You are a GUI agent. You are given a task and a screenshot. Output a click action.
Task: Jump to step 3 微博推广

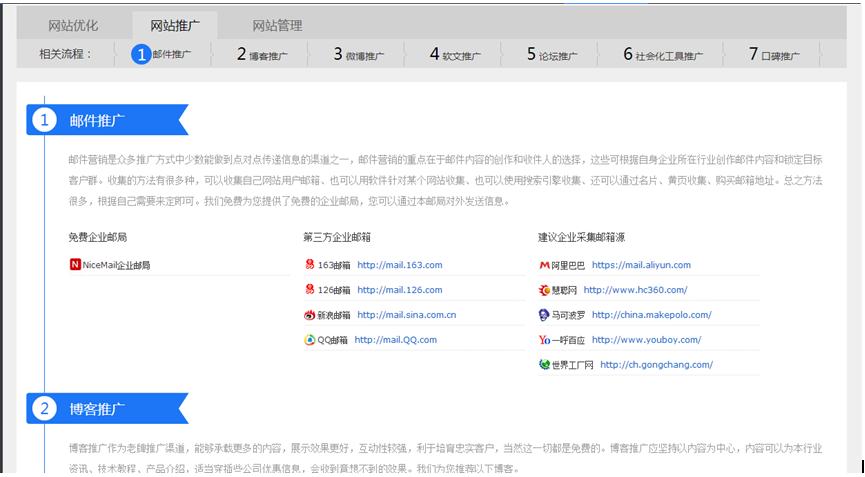click(359, 54)
